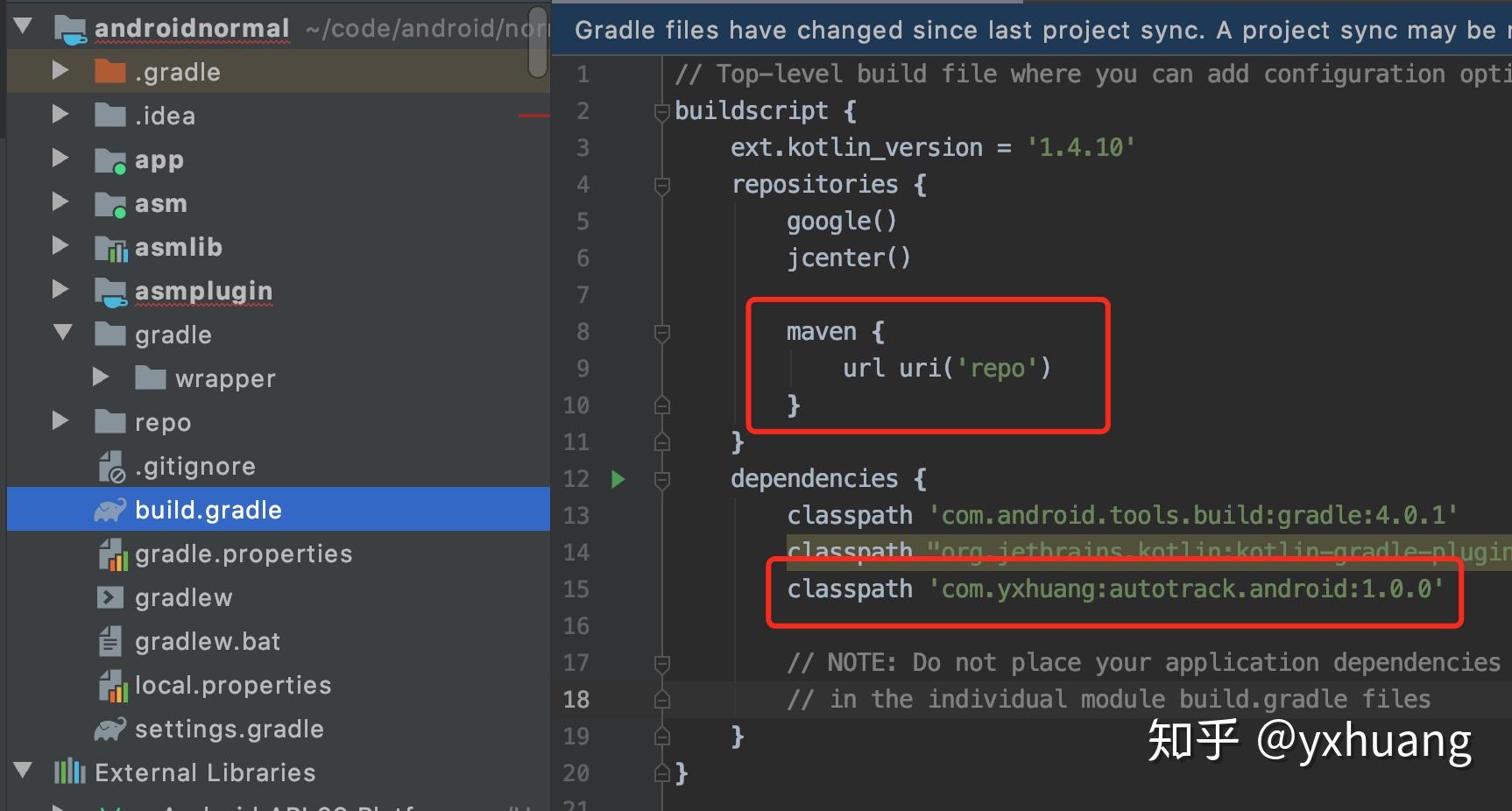Click the .gradle orange folder icon

[110, 71]
